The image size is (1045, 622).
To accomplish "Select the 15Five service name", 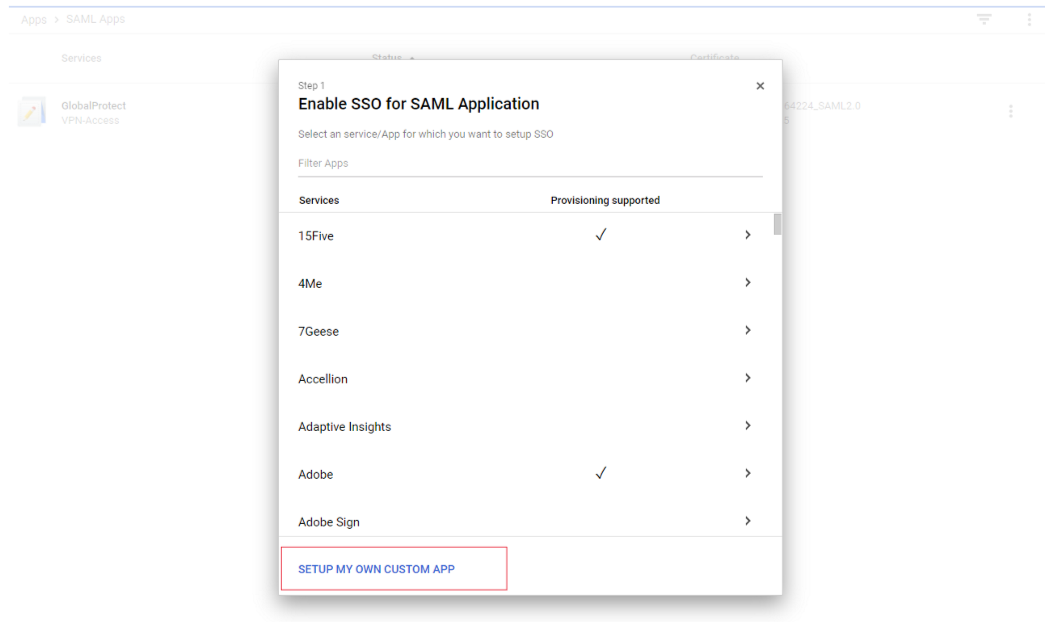I will (316, 236).
